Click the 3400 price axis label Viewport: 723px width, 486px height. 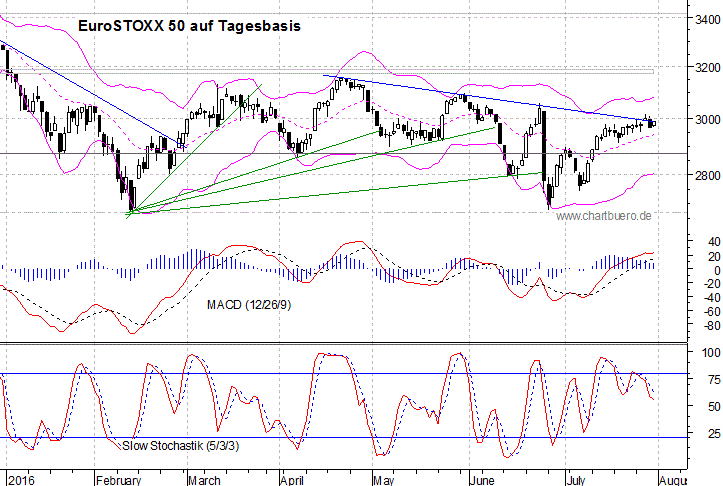click(x=708, y=20)
